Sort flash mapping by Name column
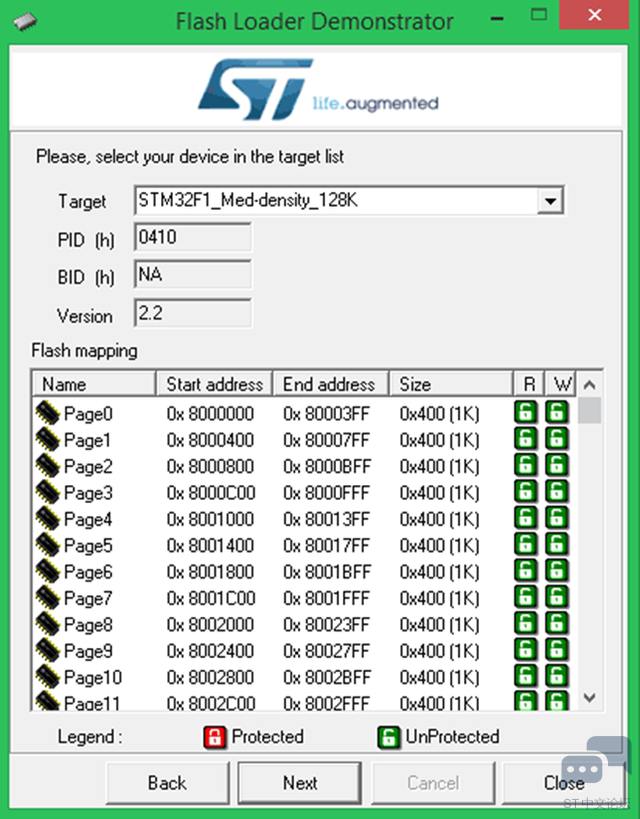 click(x=94, y=384)
